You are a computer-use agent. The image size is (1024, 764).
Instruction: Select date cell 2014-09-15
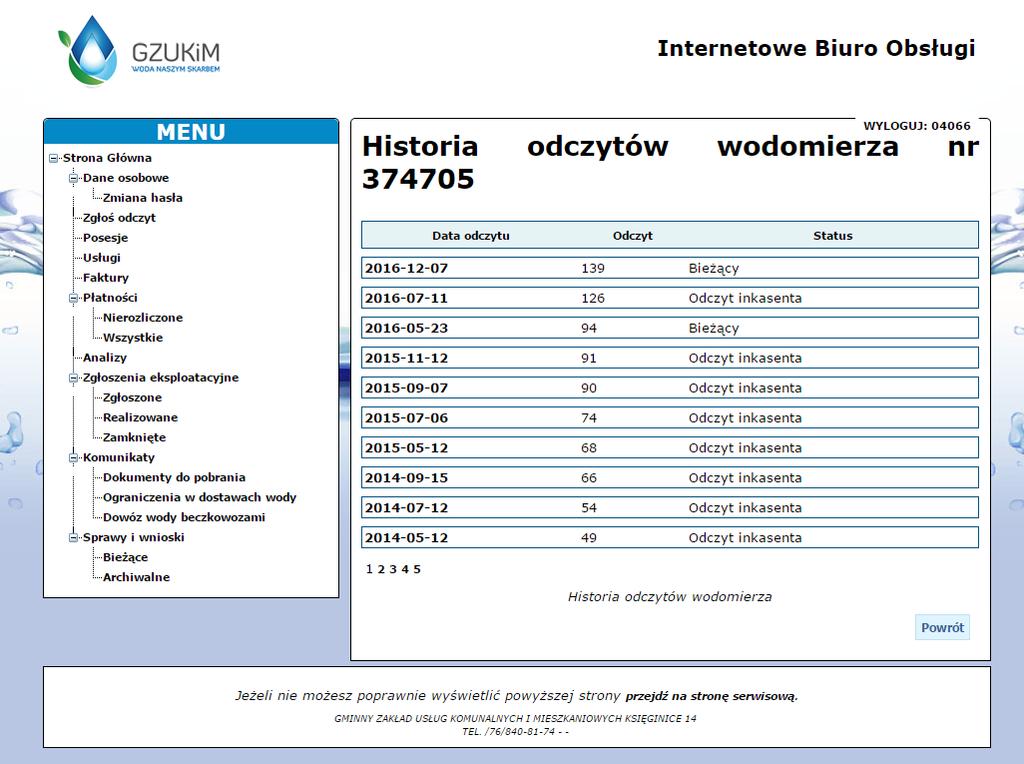point(406,479)
